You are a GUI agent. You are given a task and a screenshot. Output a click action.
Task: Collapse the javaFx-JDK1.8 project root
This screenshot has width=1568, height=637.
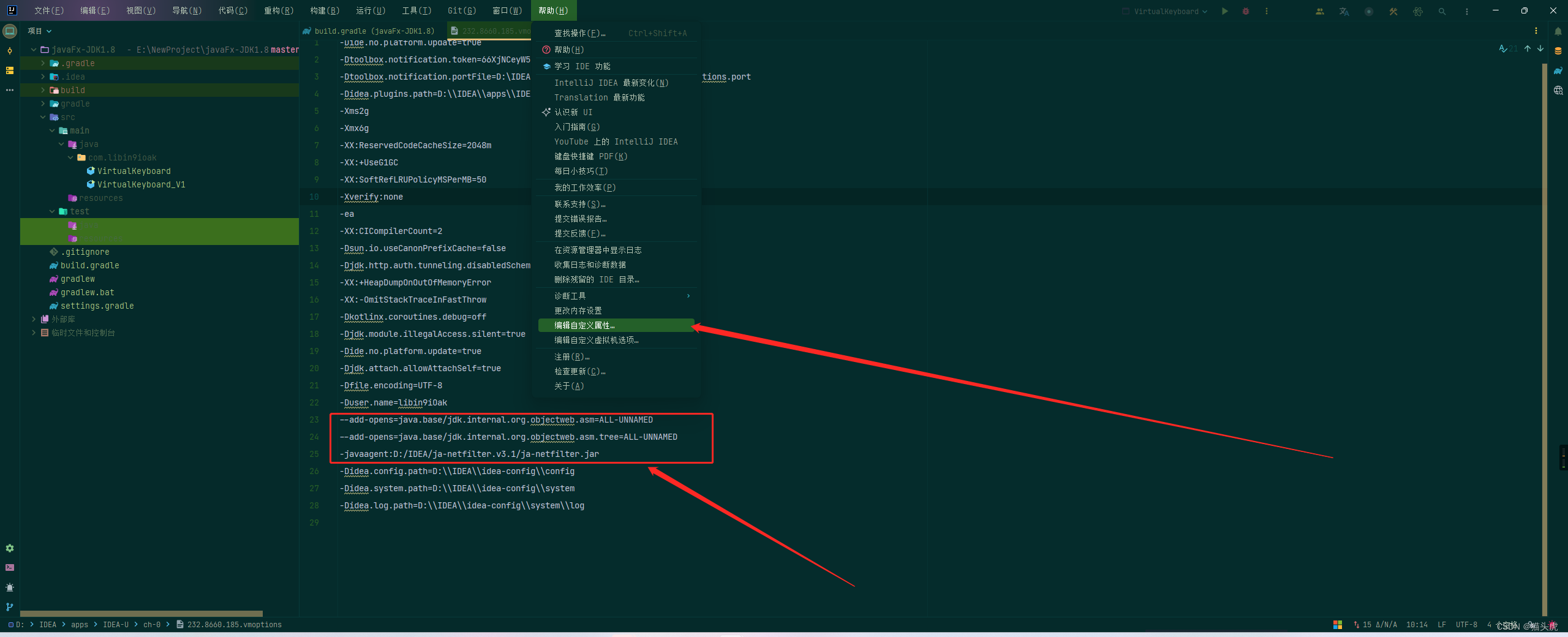(34, 50)
